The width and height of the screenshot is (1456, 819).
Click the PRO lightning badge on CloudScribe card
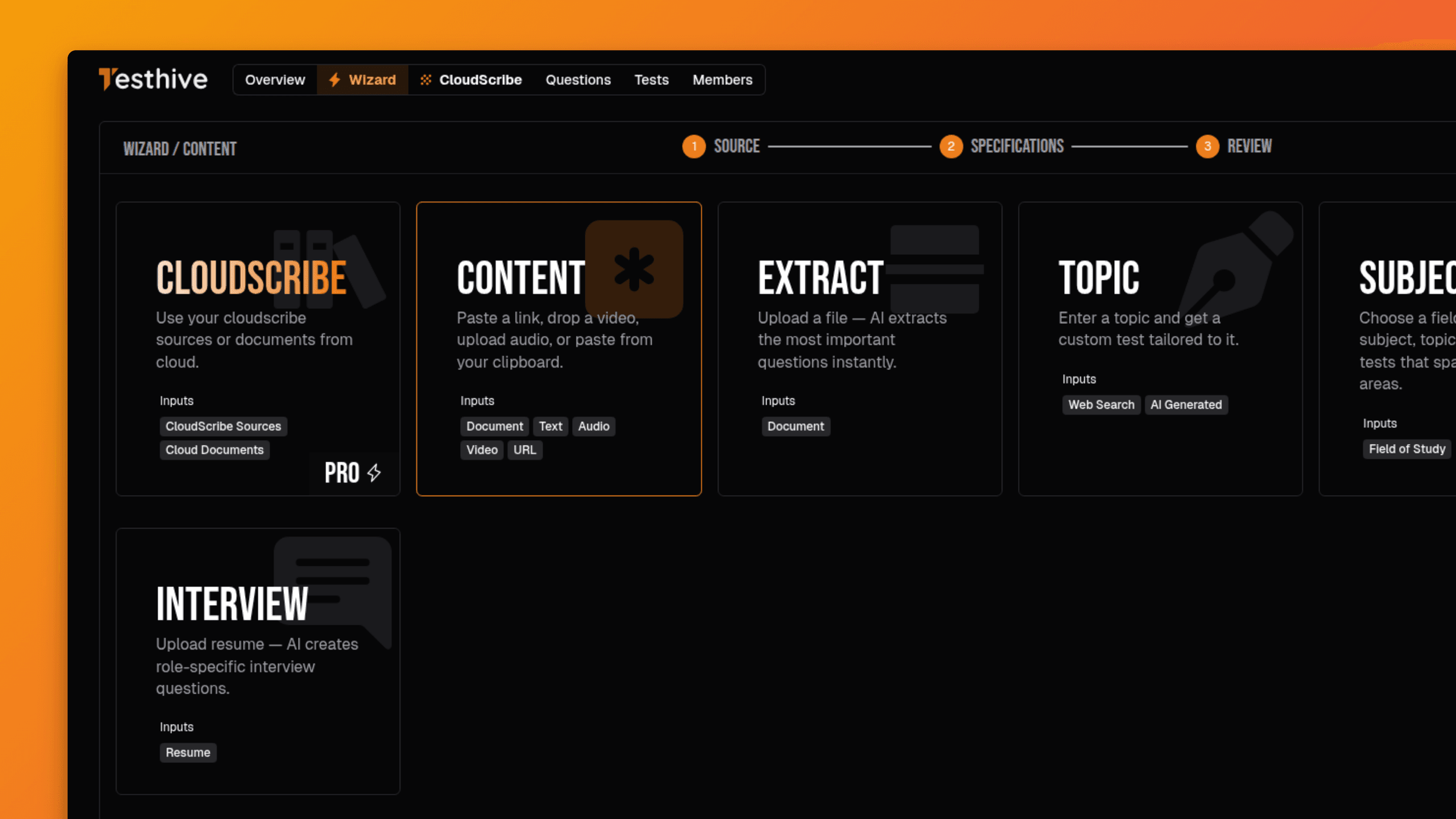pos(353,473)
